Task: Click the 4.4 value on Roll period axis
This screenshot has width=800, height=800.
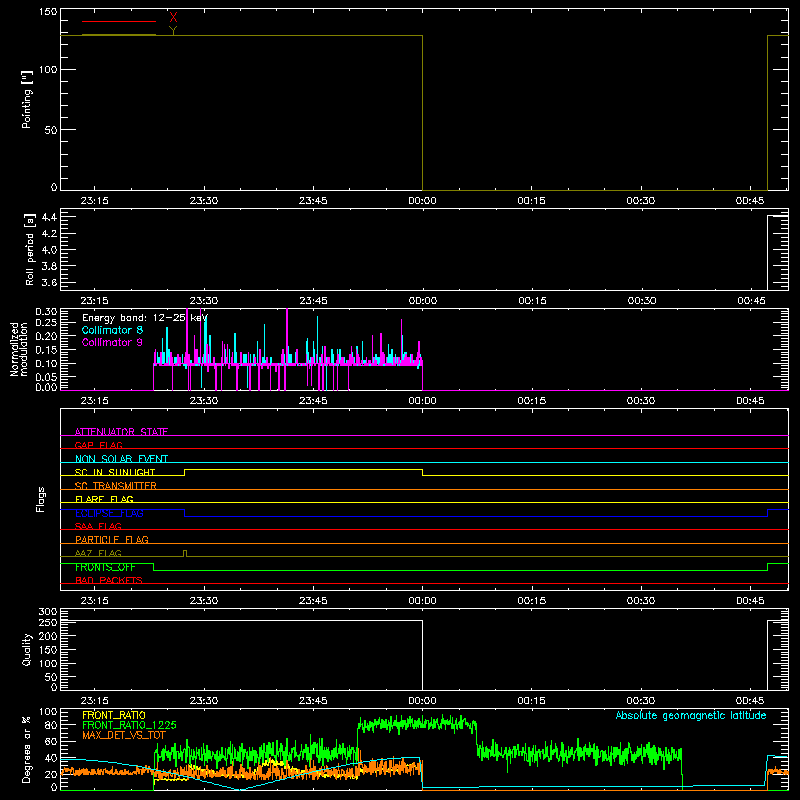Action: click(49, 217)
